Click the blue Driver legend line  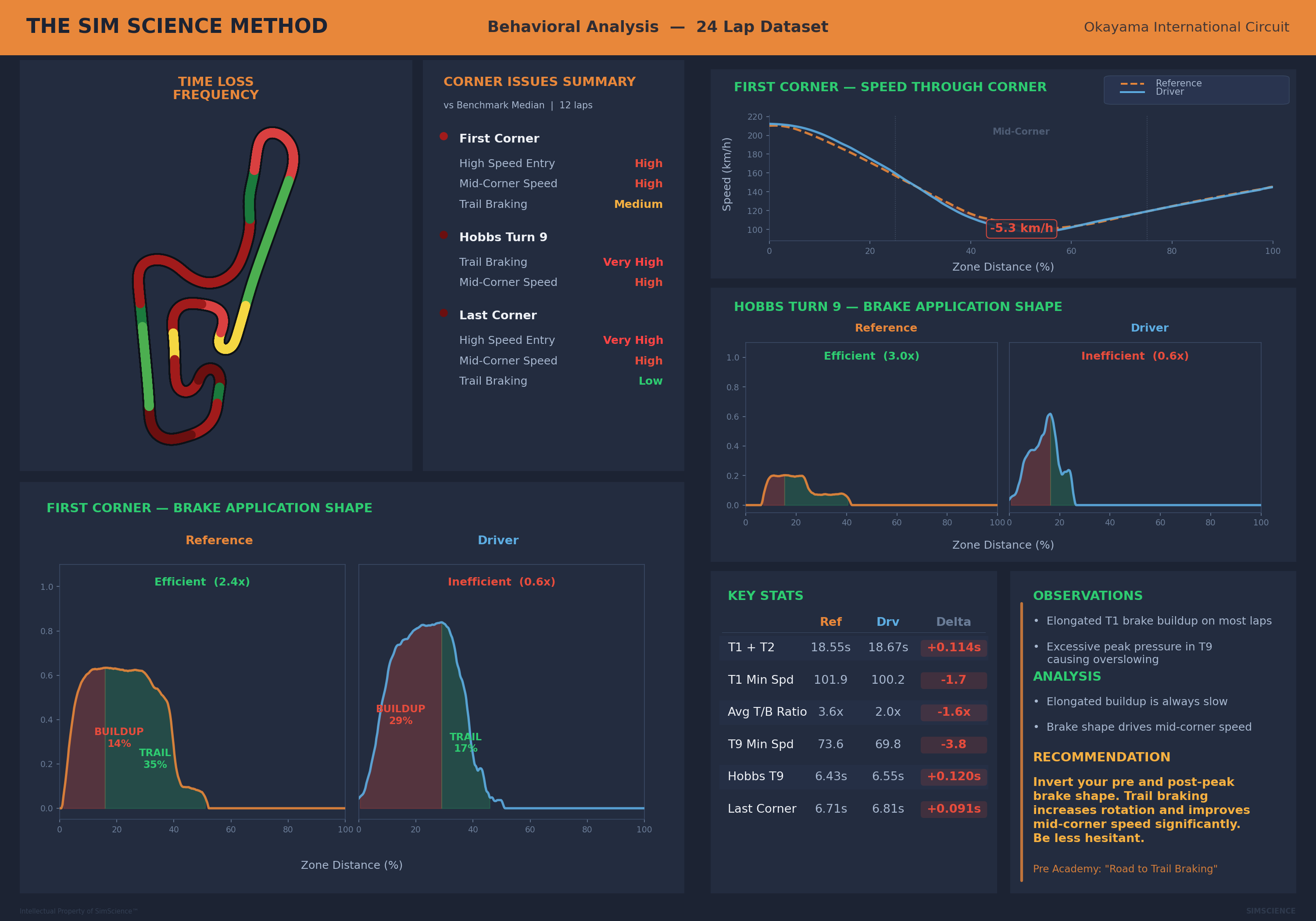[1132, 92]
